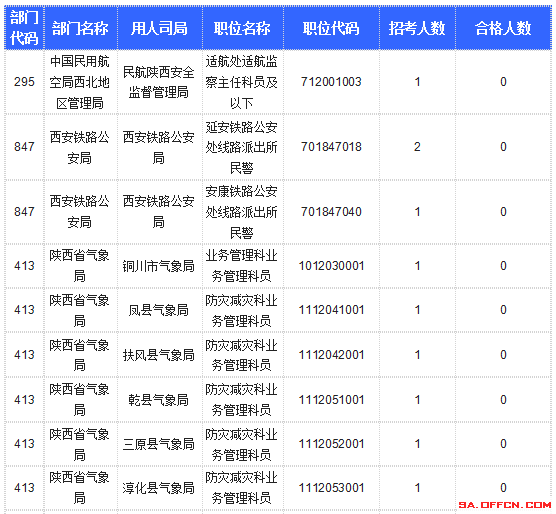Select department code 295 cell
This screenshot has width=556, height=514.
[x=24, y=82]
